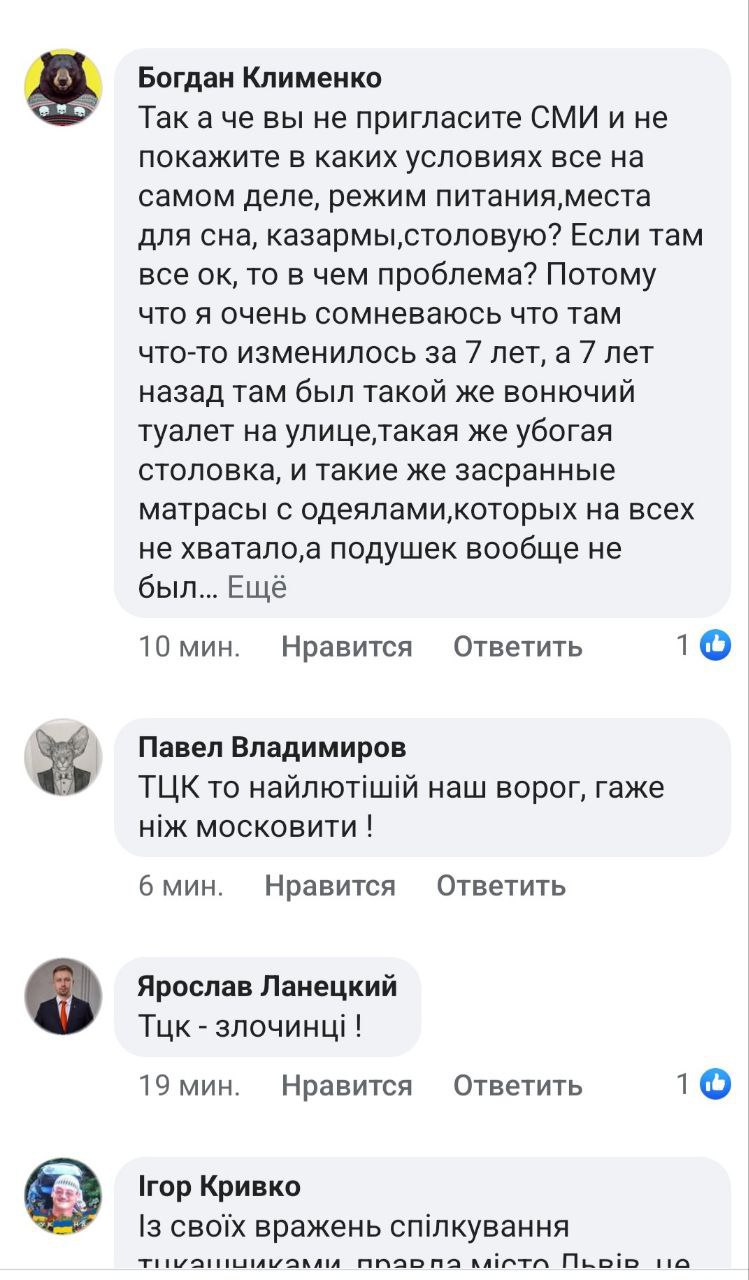Screen dimensions: 749x1280
Task: Reply to Павел Владимиров's comment
Action: [501, 886]
